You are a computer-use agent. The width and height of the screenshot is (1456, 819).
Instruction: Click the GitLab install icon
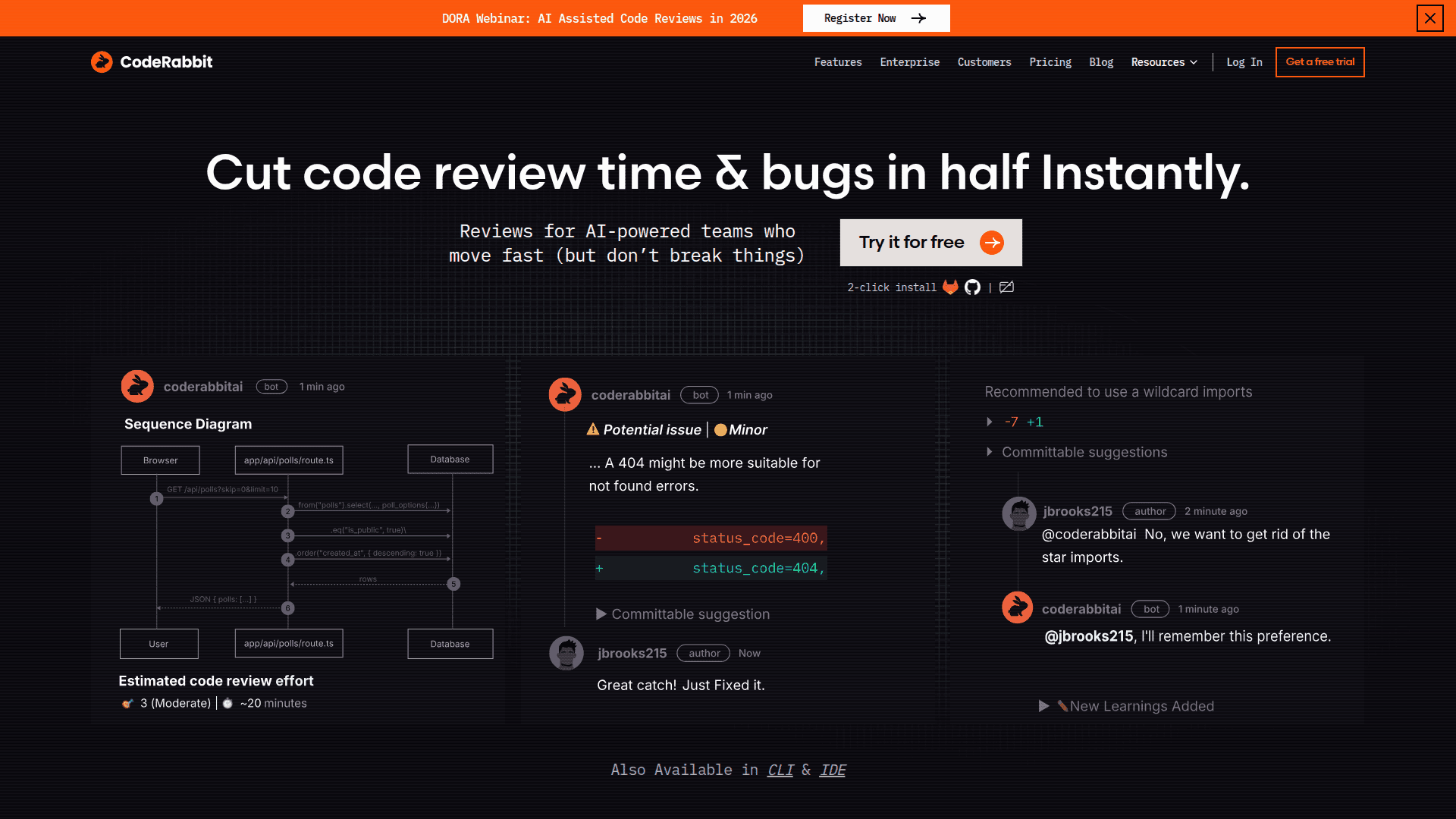coord(950,287)
